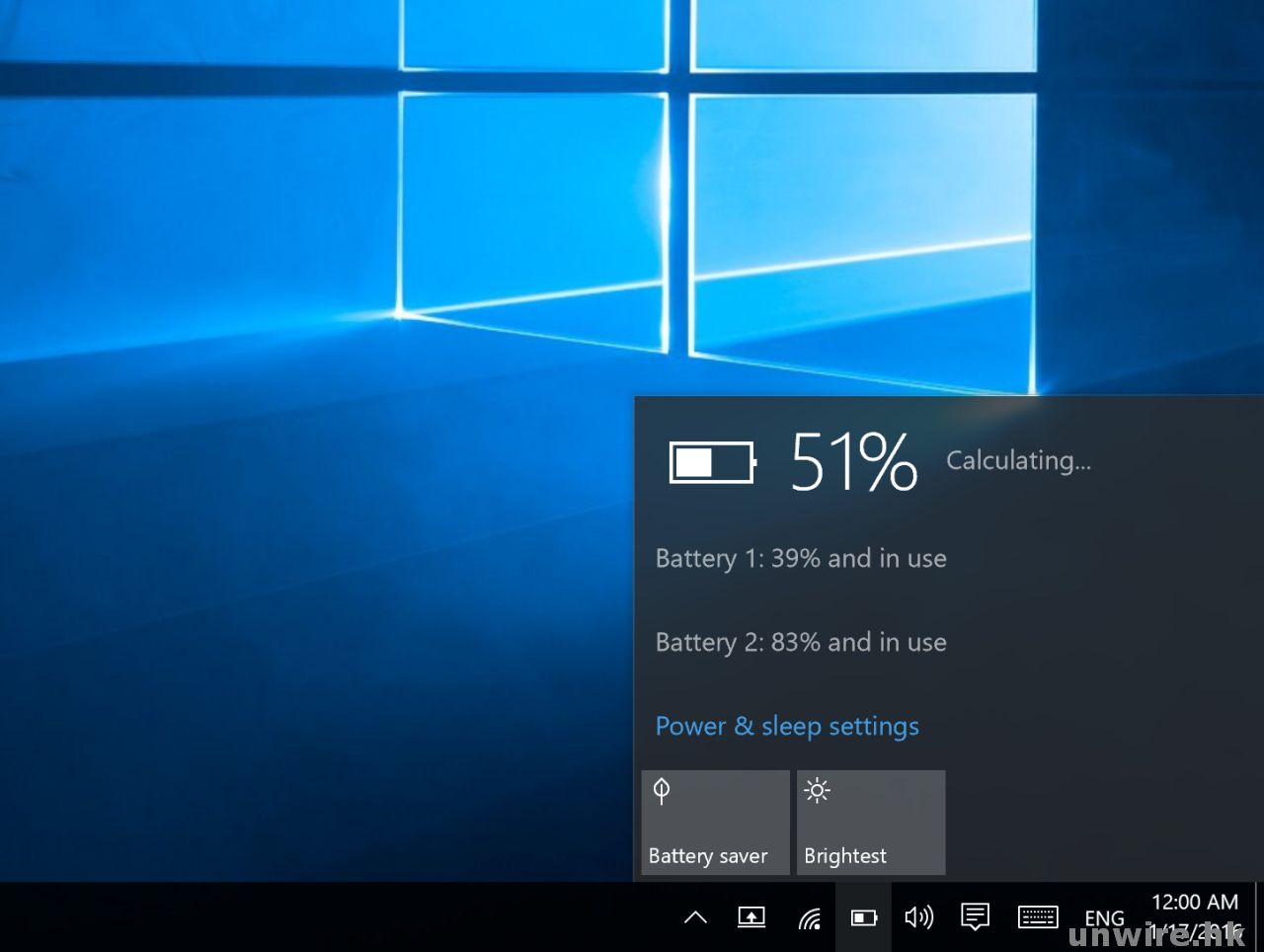Viewport: 1264px width, 952px height.
Task: Click the 51% battery percentage text
Action: click(854, 461)
